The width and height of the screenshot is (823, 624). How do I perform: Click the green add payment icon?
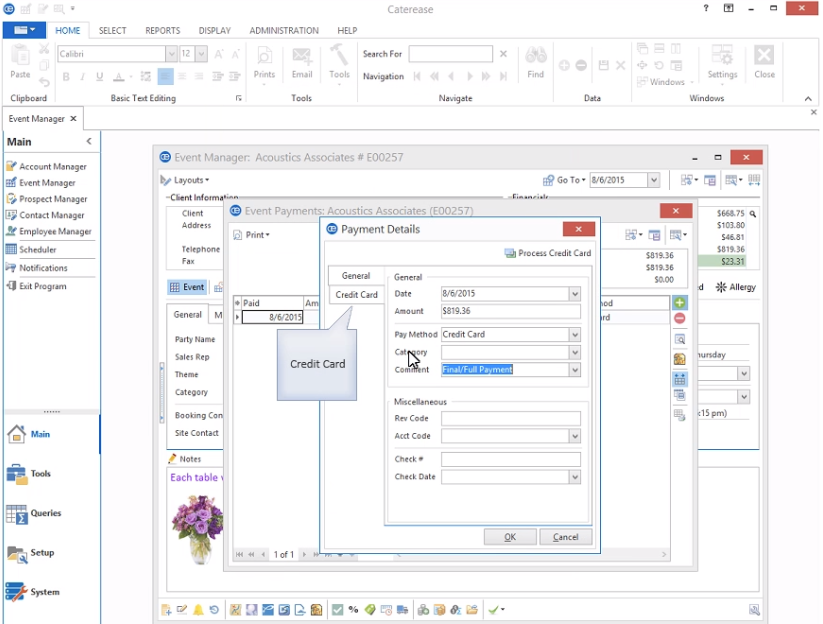click(x=680, y=302)
